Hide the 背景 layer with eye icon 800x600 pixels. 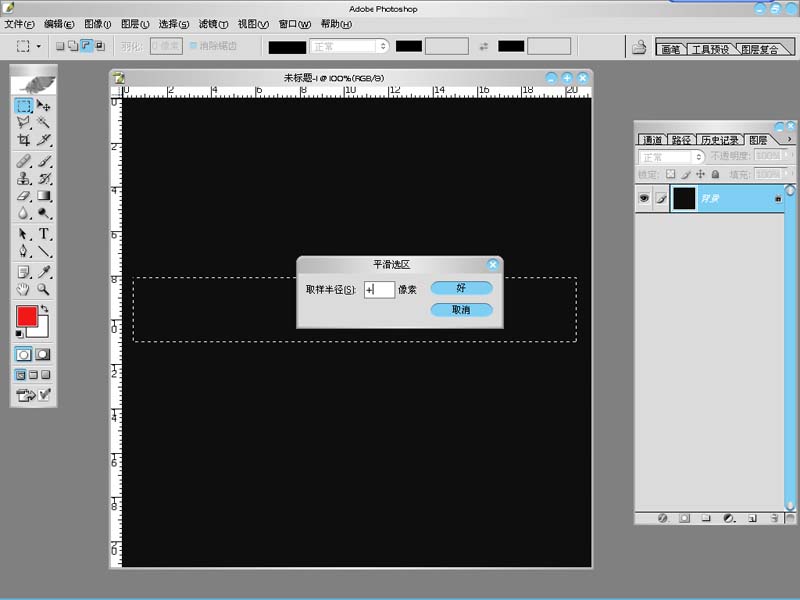click(644, 199)
